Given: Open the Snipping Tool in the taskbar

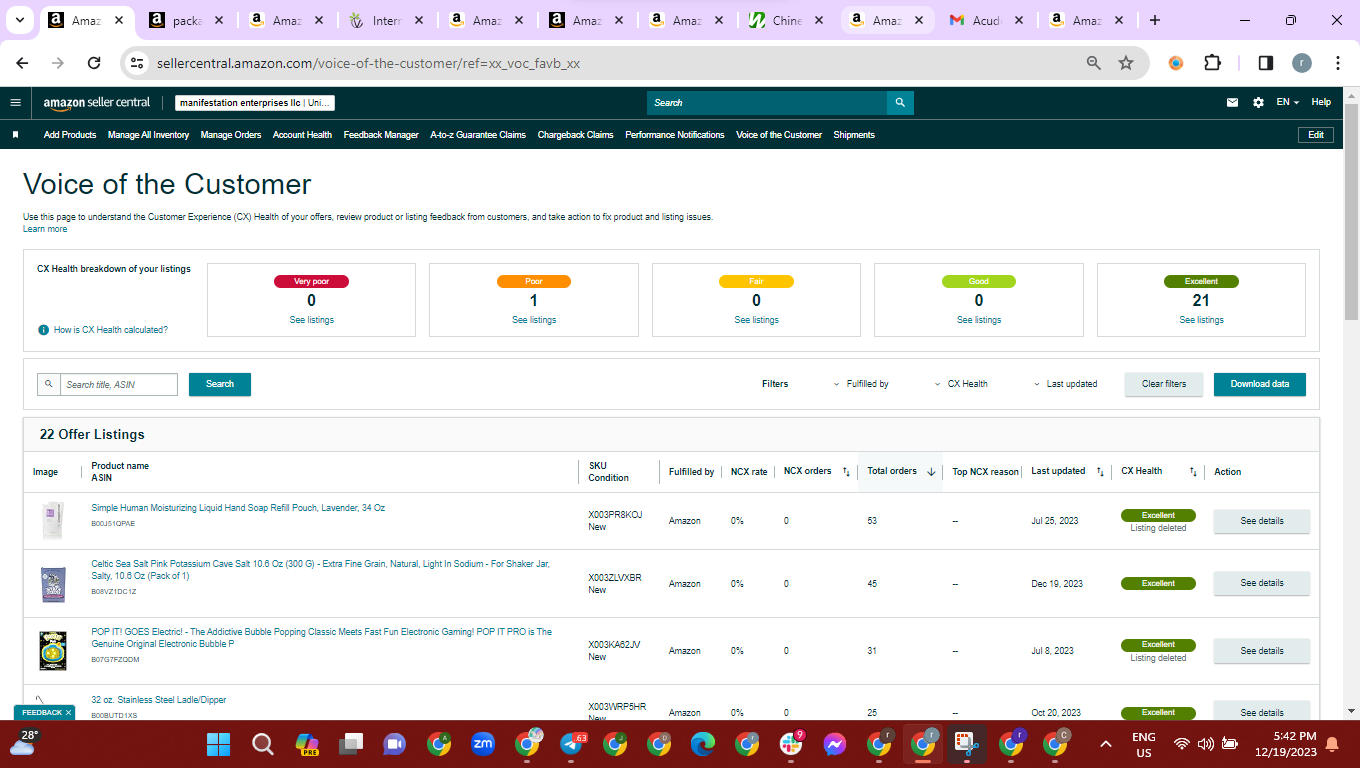Looking at the screenshot, I should [x=967, y=744].
